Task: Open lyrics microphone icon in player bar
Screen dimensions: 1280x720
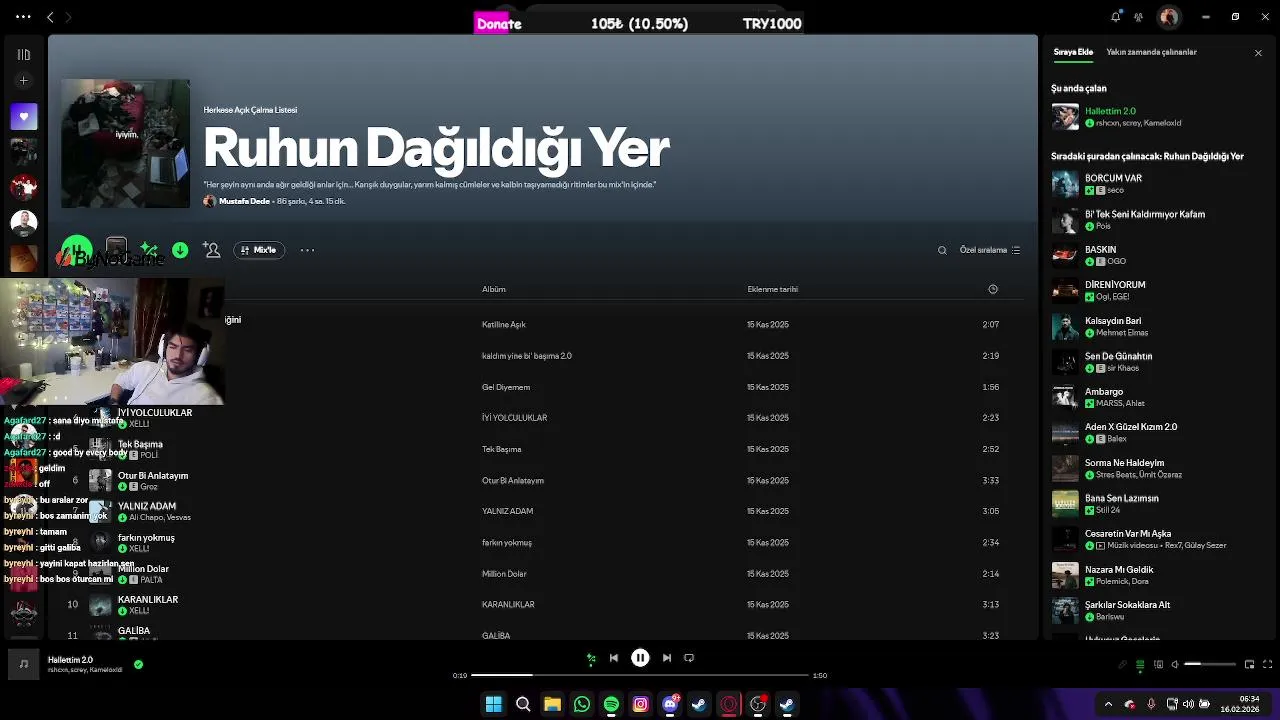Action: pyautogui.click(x=1123, y=664)
